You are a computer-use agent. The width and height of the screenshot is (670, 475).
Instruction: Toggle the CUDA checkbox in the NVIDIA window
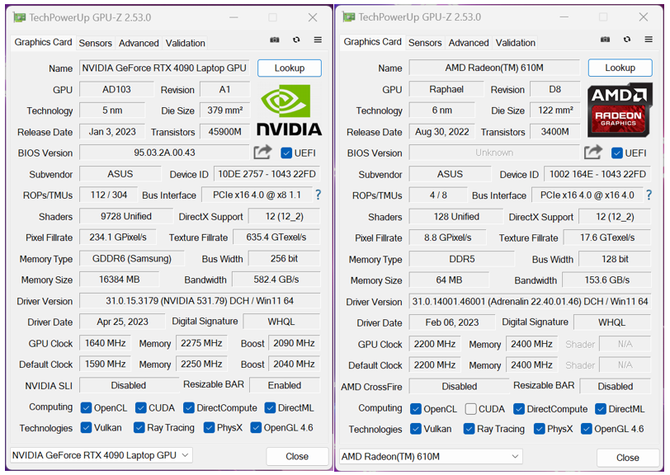point(141,408)
